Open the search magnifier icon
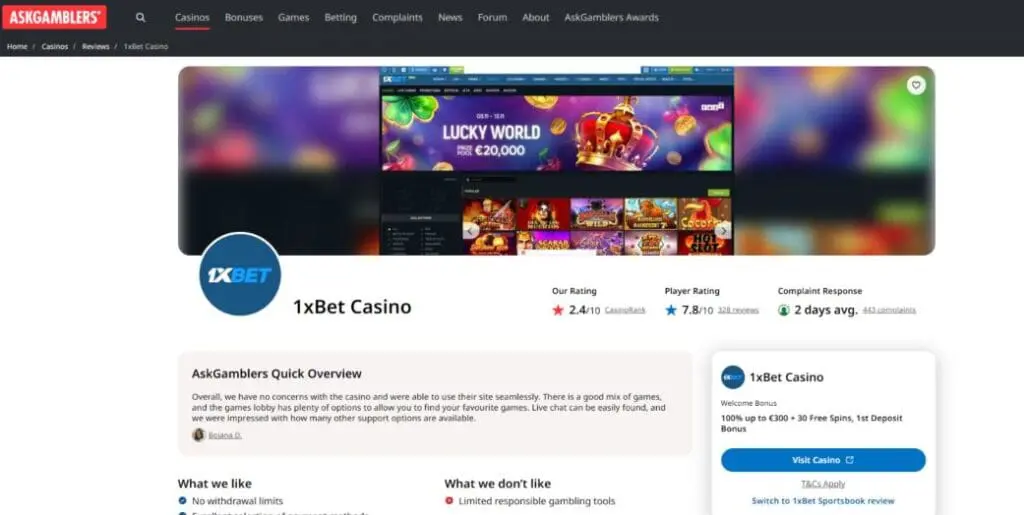 point(140,18)
